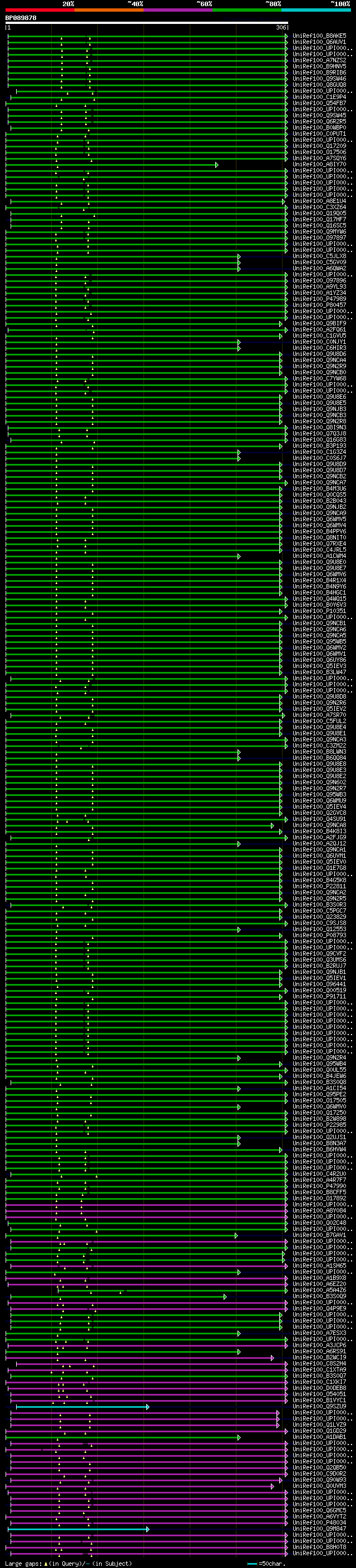This screenshot has height=1568, width=356.
Task: Select hit label UniRef100_A8IY70
Action: [319, 164]
